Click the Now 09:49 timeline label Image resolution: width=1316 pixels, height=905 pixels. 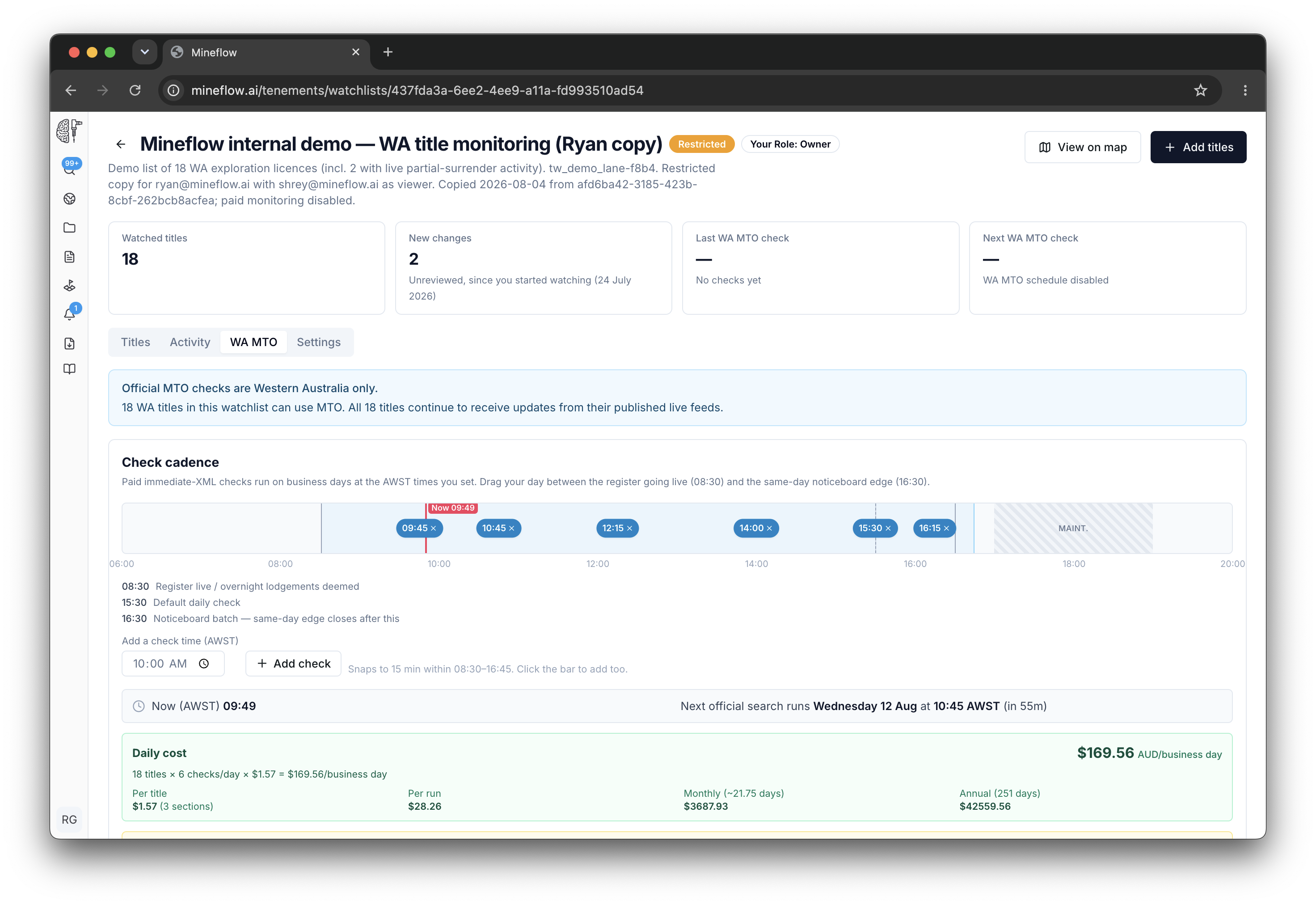click(x=452, y=508)
